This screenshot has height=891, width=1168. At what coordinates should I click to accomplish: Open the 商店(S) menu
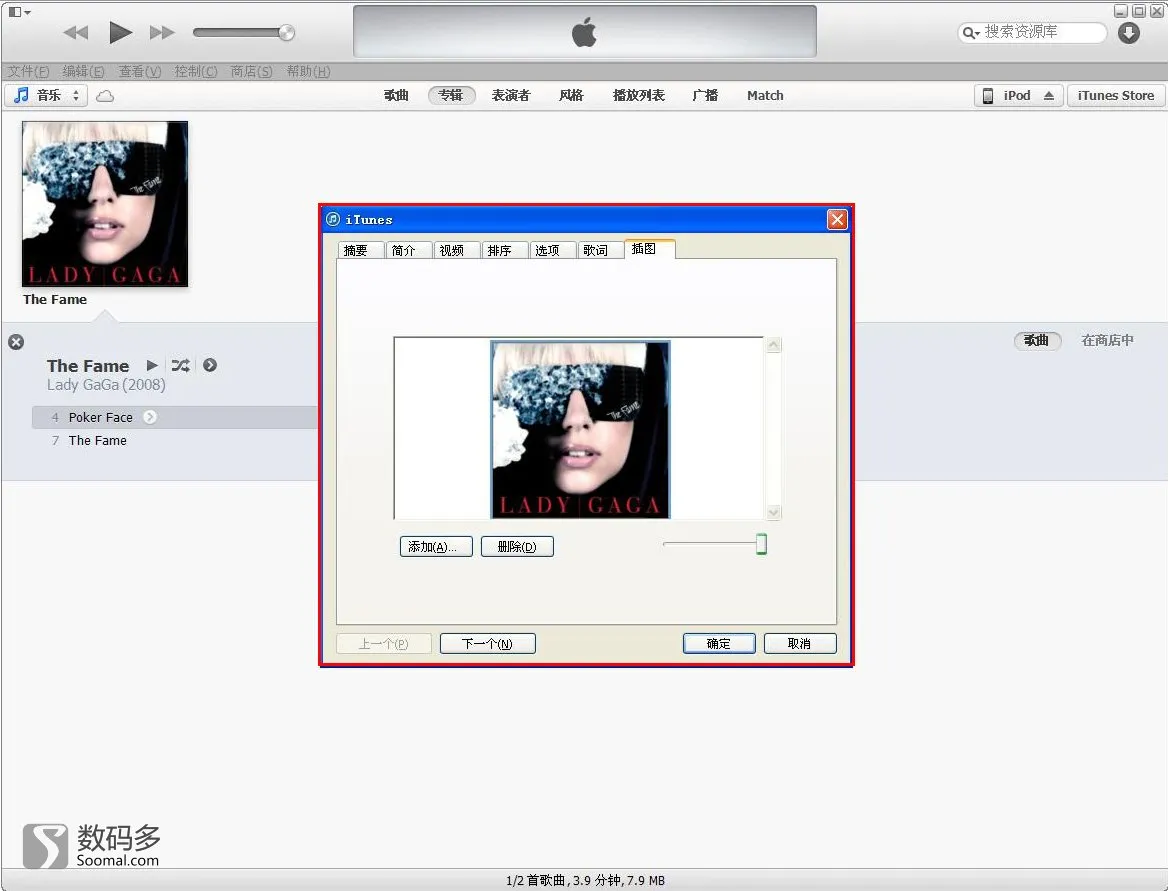(x=251, y=72)
